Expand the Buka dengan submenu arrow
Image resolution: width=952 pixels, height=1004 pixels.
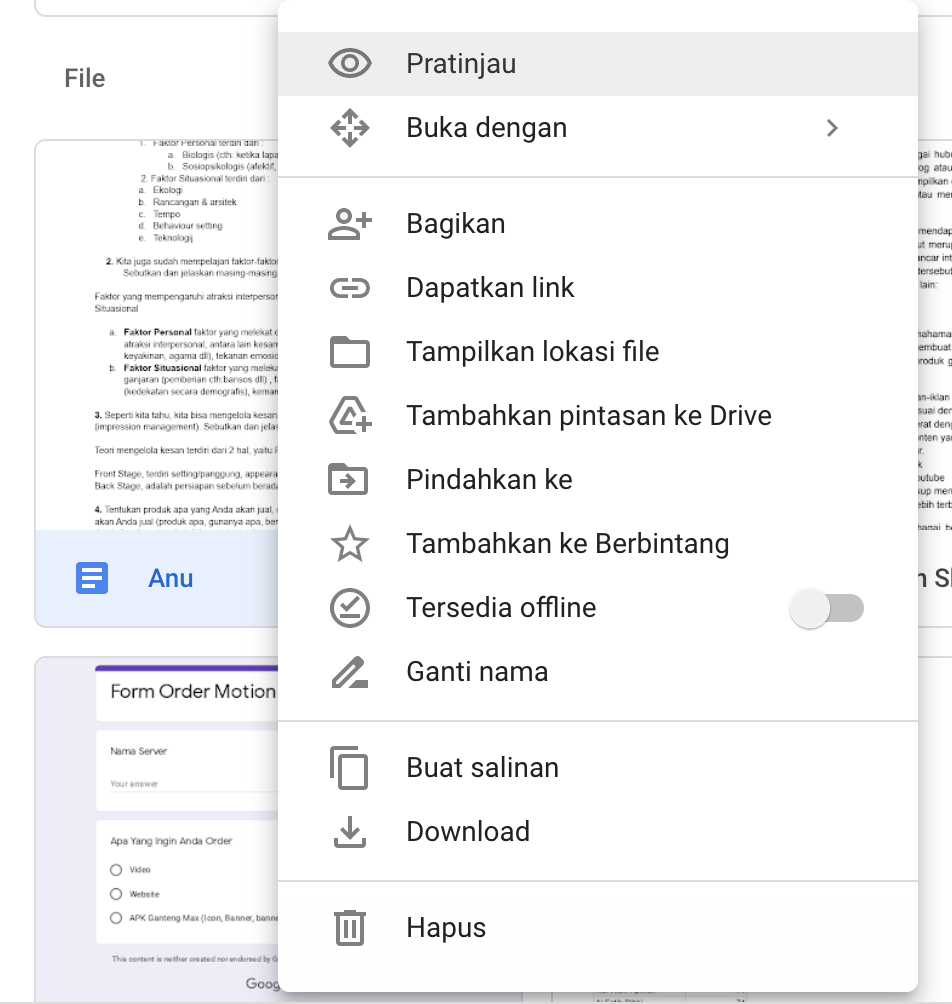832,128
